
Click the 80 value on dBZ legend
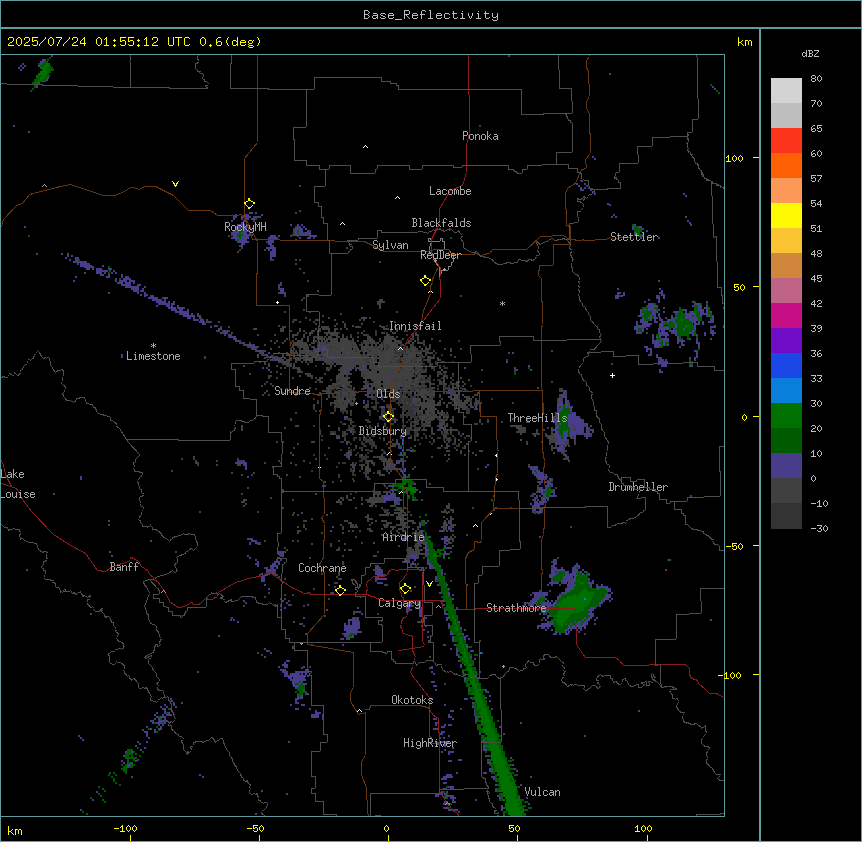[816, 79]
